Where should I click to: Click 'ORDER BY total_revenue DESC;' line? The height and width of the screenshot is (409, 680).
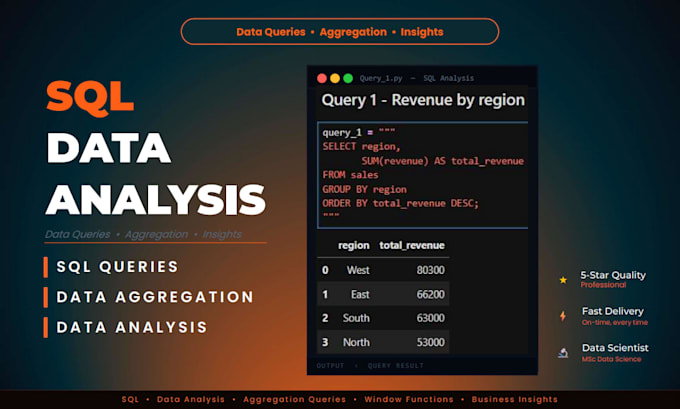click(x=400, y=203)
